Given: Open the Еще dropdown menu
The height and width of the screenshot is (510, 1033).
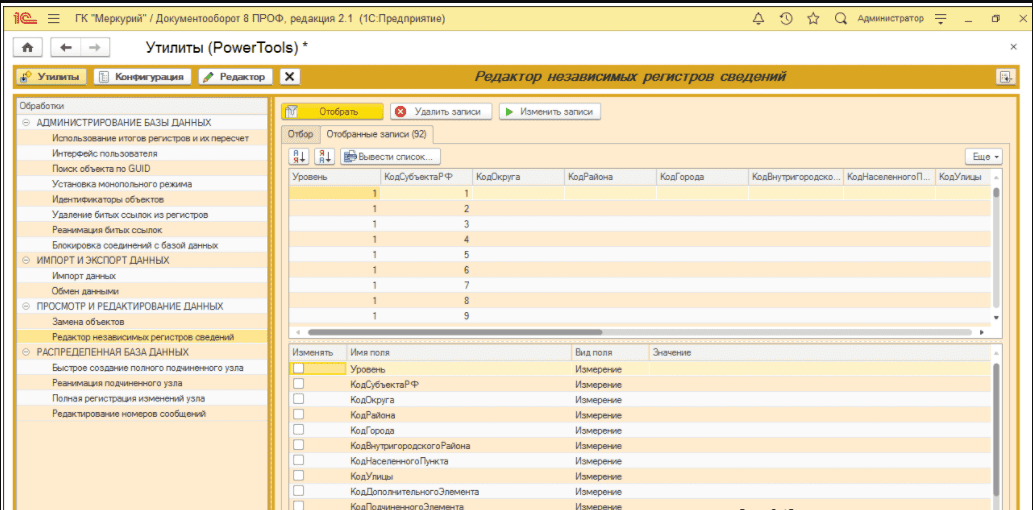Looking at the screenshot, I should pos(984,157).
